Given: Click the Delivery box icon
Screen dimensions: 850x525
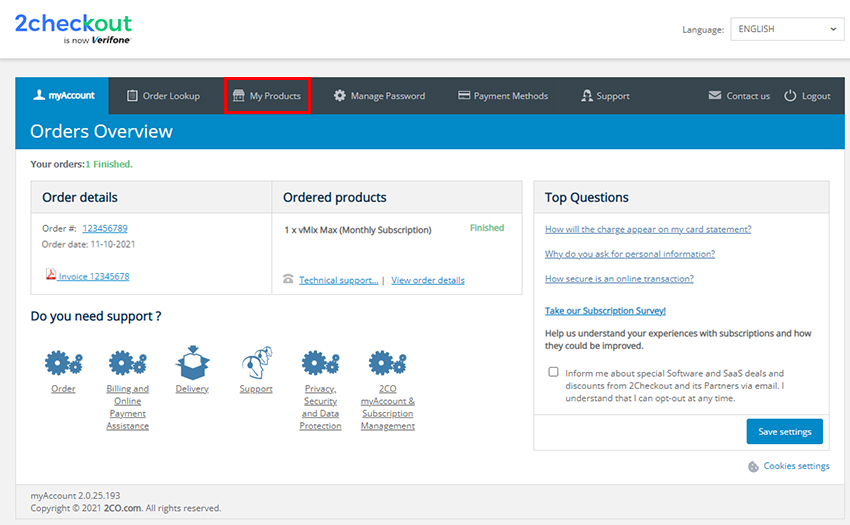Looking at the screenshot, I should coord(192,362).
